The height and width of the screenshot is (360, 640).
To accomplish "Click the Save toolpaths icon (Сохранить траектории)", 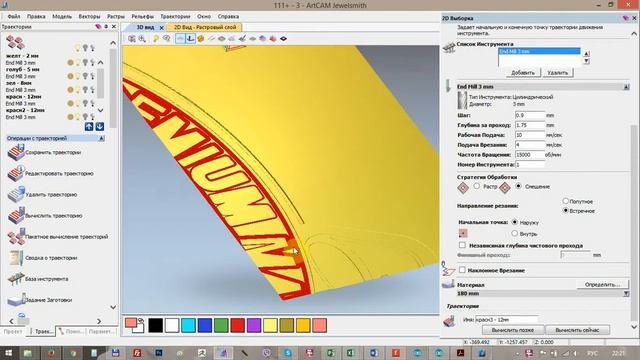I will point(16,152).
